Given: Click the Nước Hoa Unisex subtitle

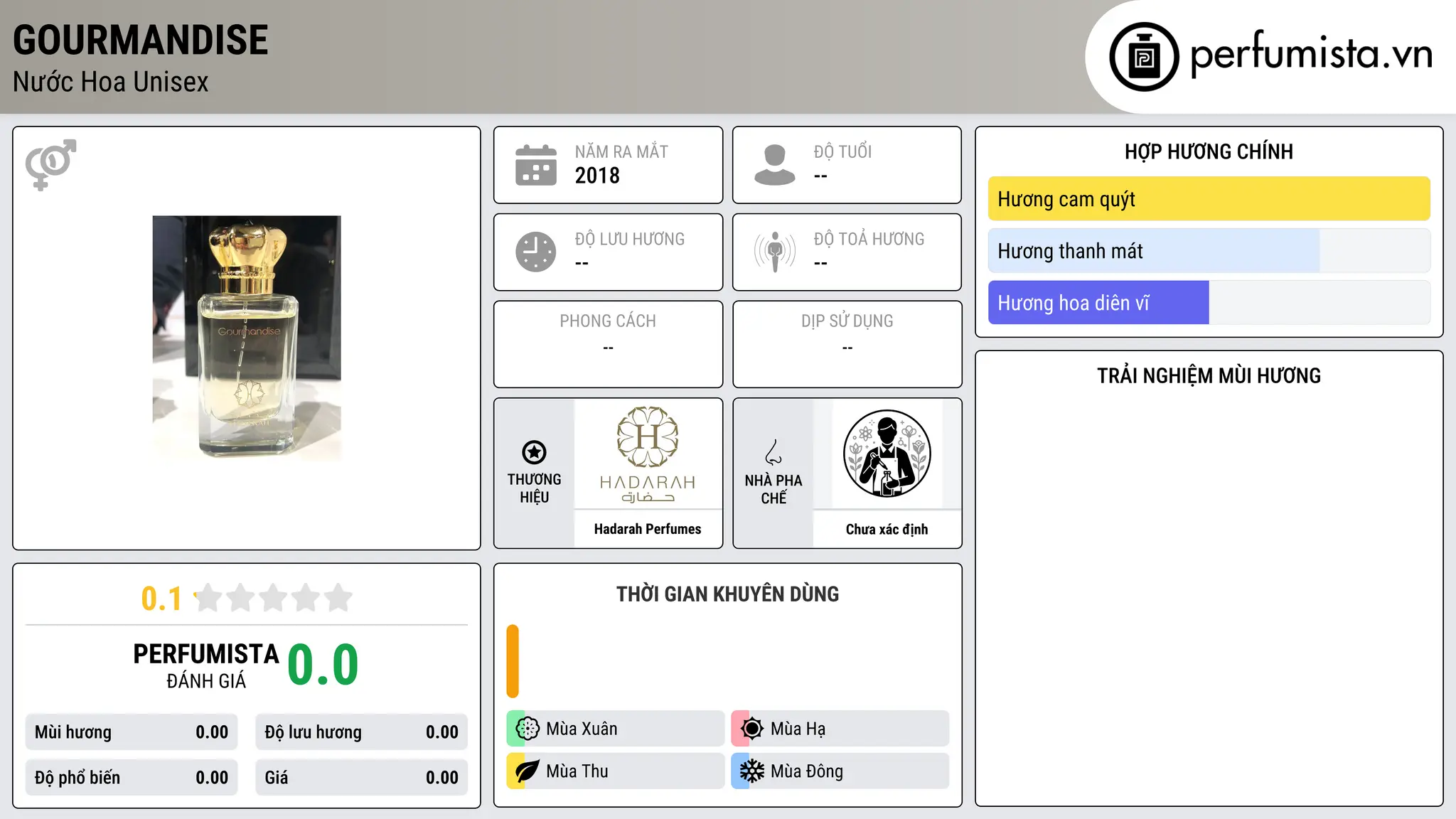Looking at the screenshot, I should [111, 82].
